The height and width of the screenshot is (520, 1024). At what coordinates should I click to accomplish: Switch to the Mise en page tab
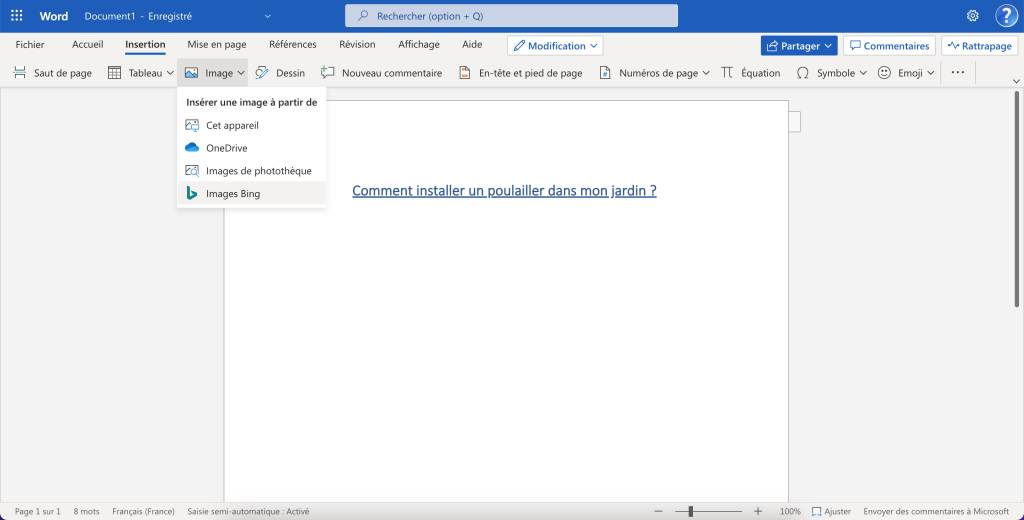216,45
